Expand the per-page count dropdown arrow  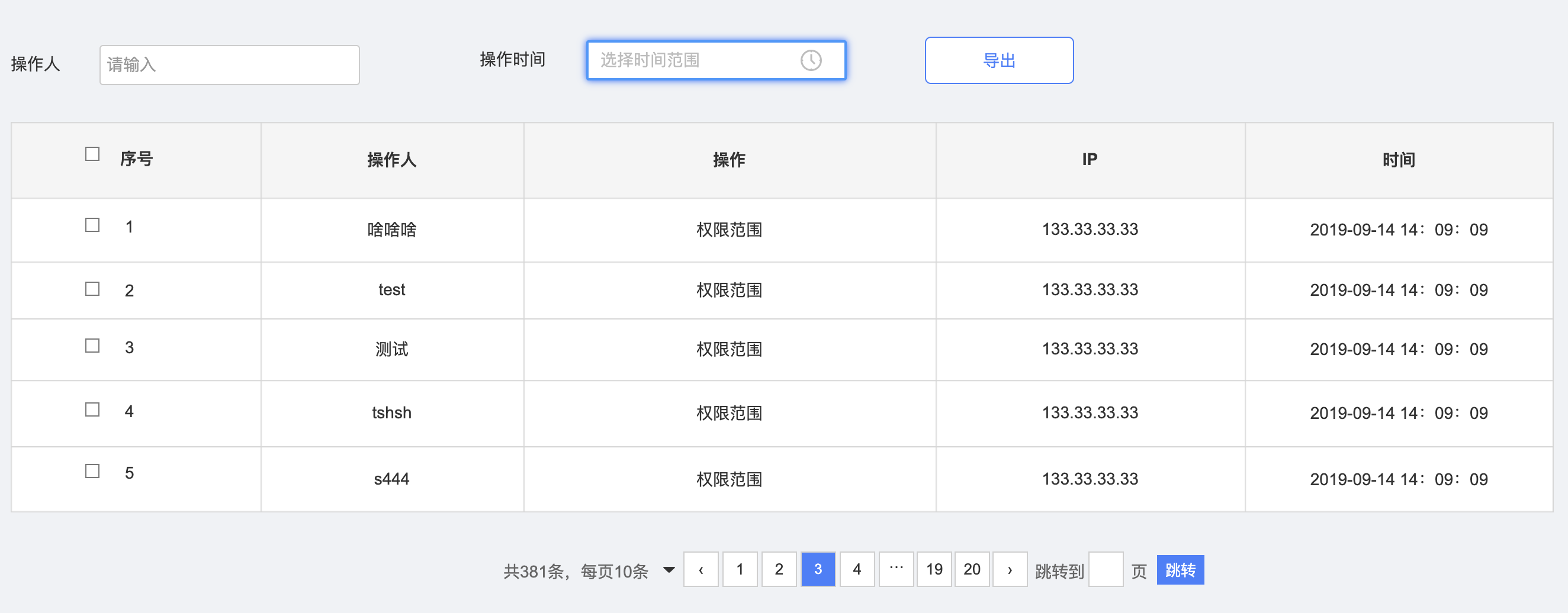(669, 570)
